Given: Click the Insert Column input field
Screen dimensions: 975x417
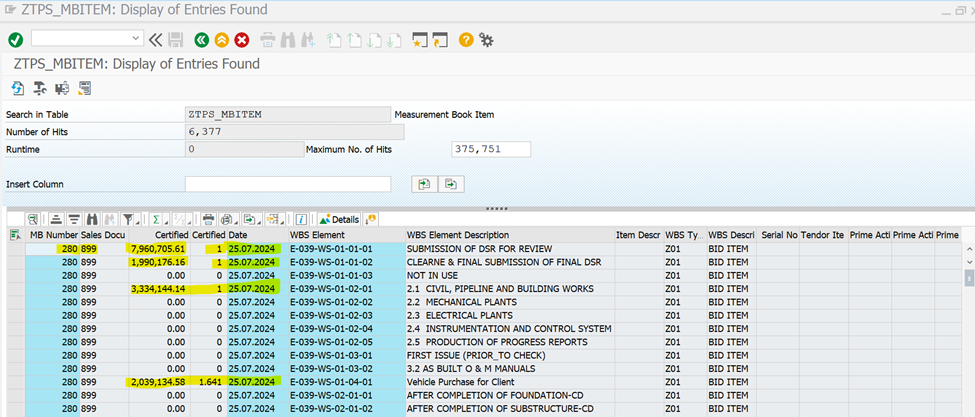Looking at the screenshot, I should tap(288, 184).
